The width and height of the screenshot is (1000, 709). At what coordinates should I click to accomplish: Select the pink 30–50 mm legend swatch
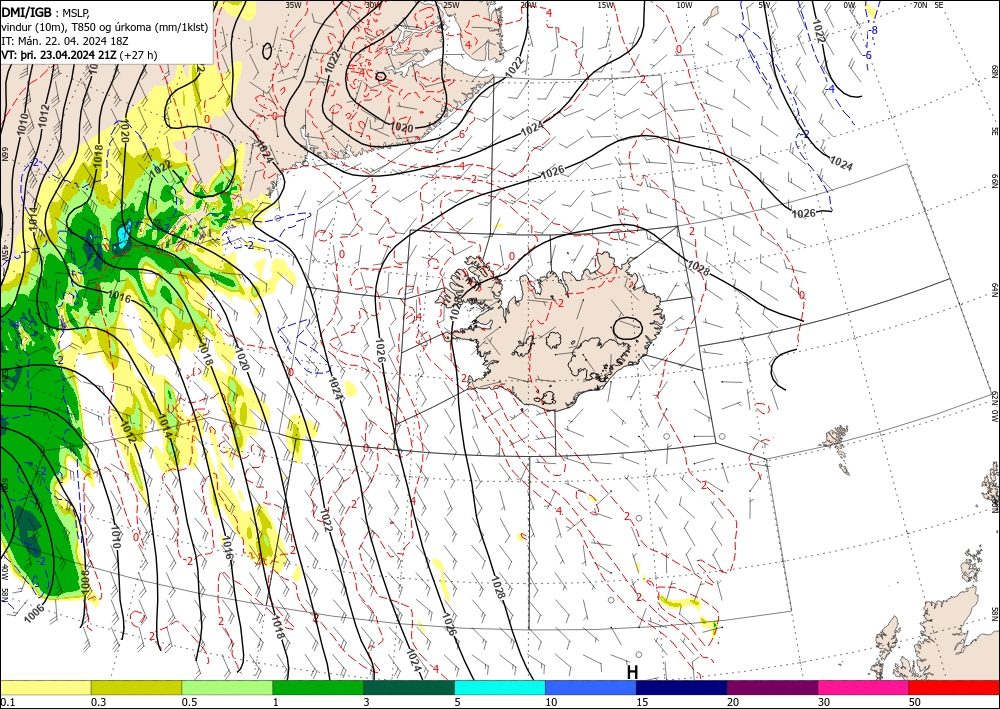click(x=864, y=688)
